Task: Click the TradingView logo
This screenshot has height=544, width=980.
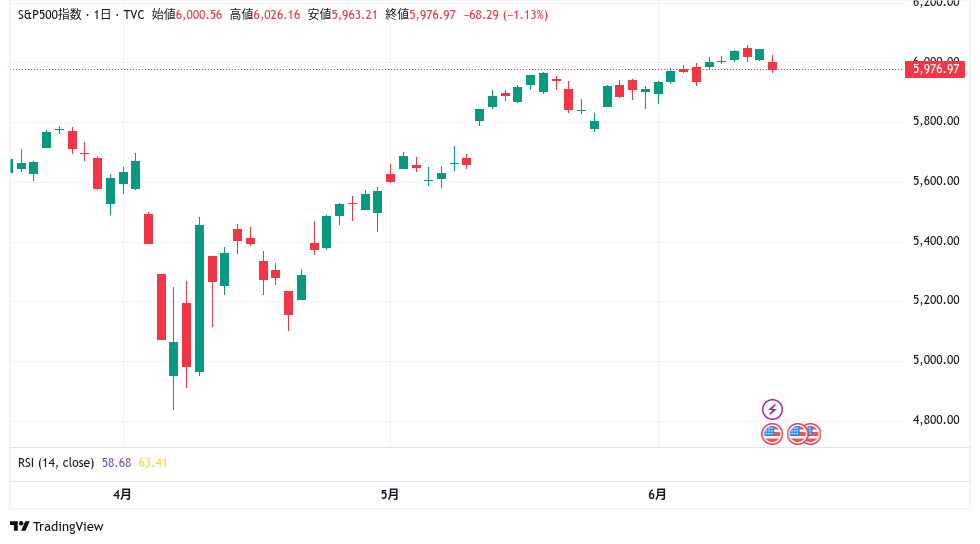Action: [57, 526]
